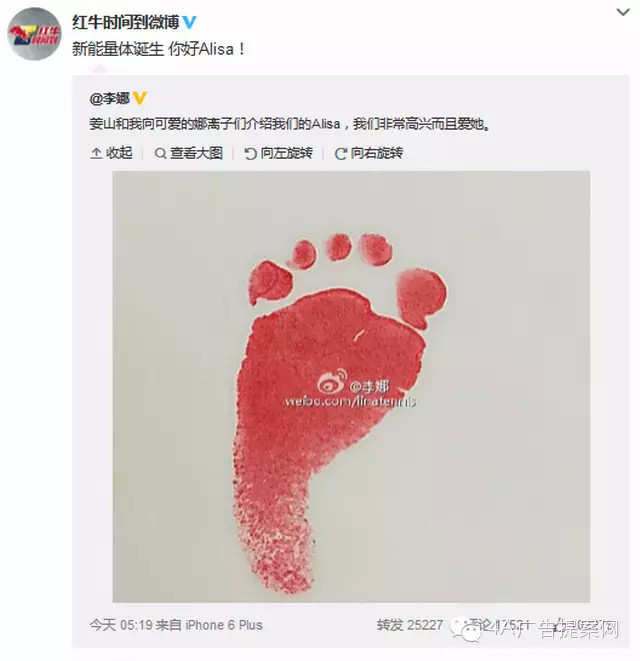This screenshot has width=640, height=661.
Task: Open the 红牛时间到微博 profile avatar
Action: 34,34
